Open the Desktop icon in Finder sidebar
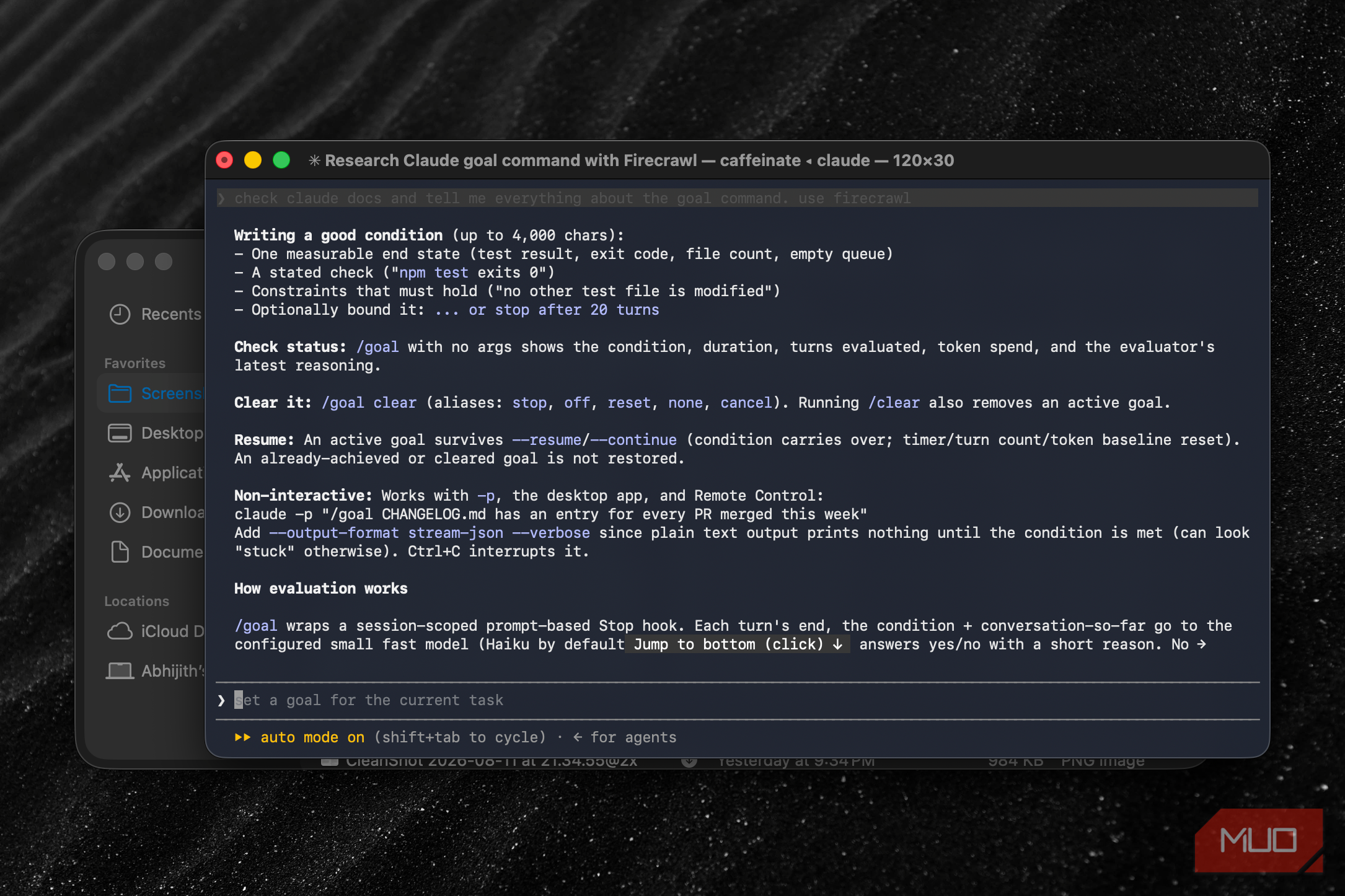1345x896 pixels. [120, 433]
